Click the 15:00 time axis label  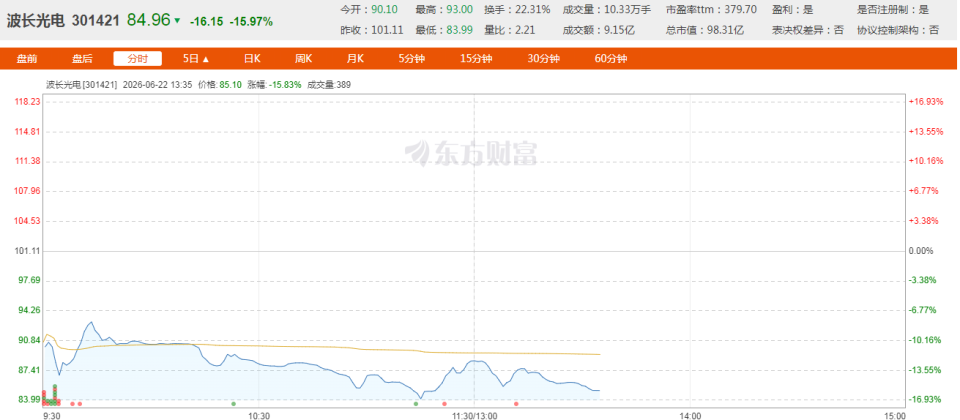coord(894,415)
